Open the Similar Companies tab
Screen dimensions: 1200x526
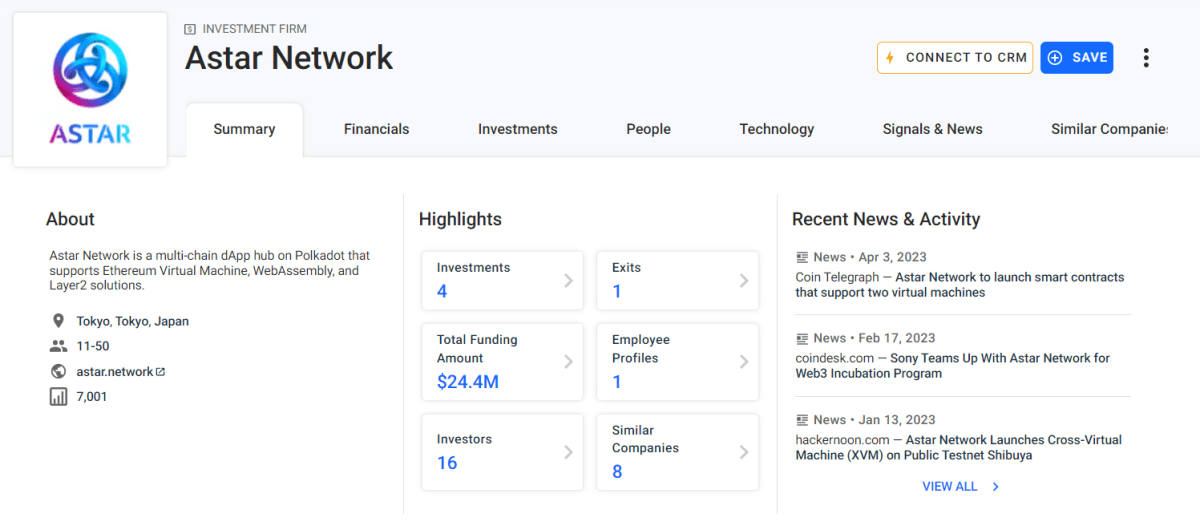pos(1109,129)
